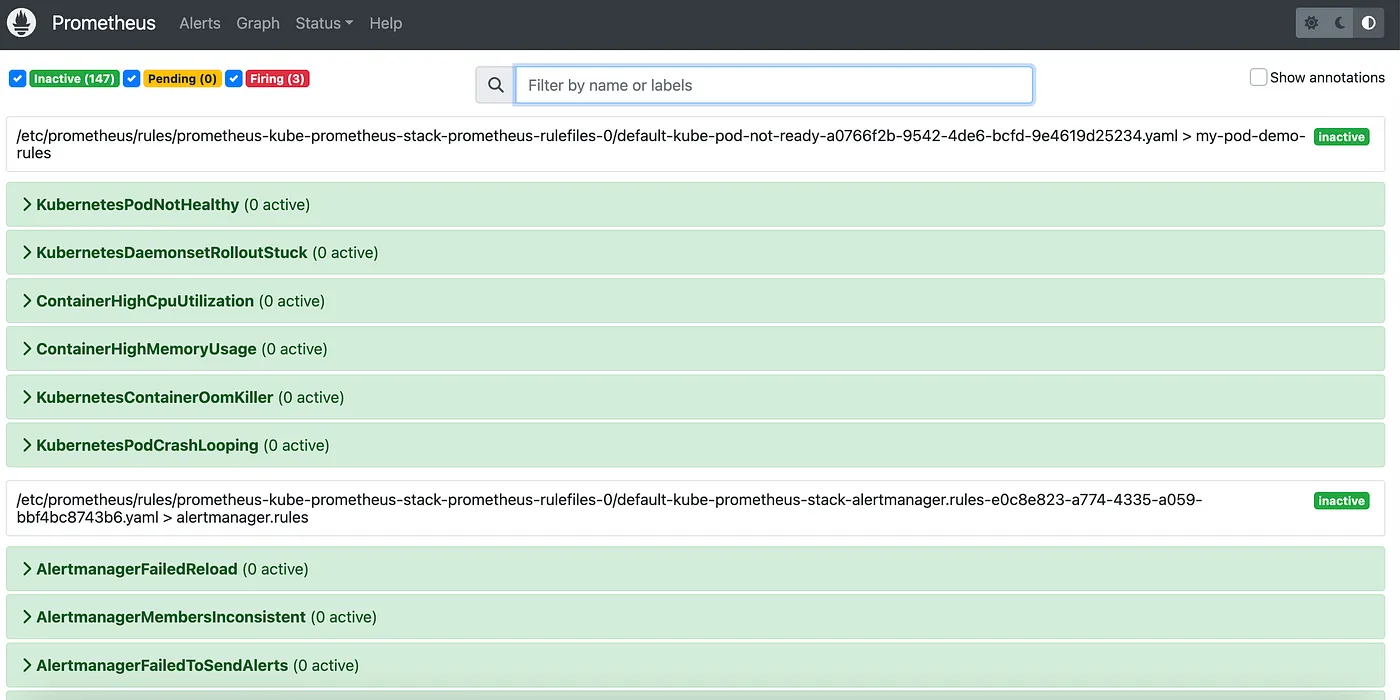Click the Firing (3) red badge
Image resolution: width=1400 pixels, height=700 pixels.
[x=278, y=78]
